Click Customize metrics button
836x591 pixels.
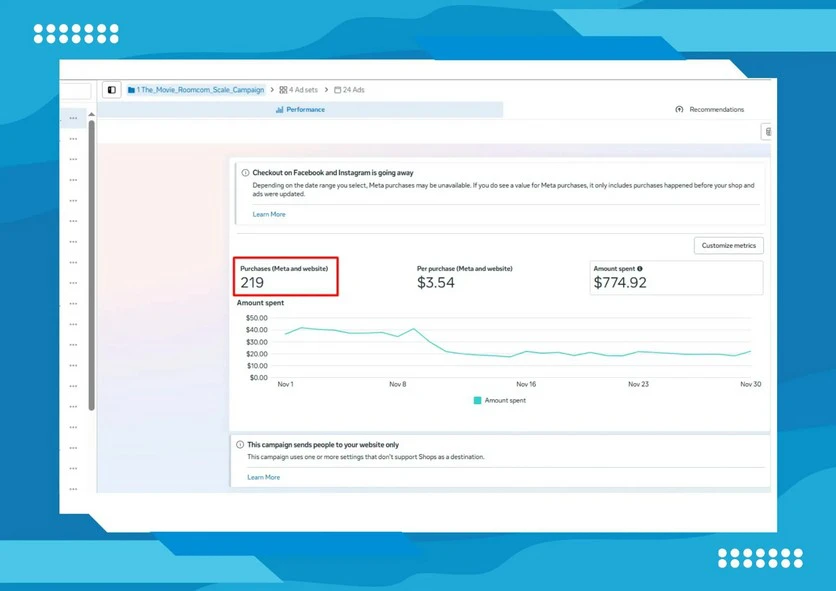tap(729, 245)
